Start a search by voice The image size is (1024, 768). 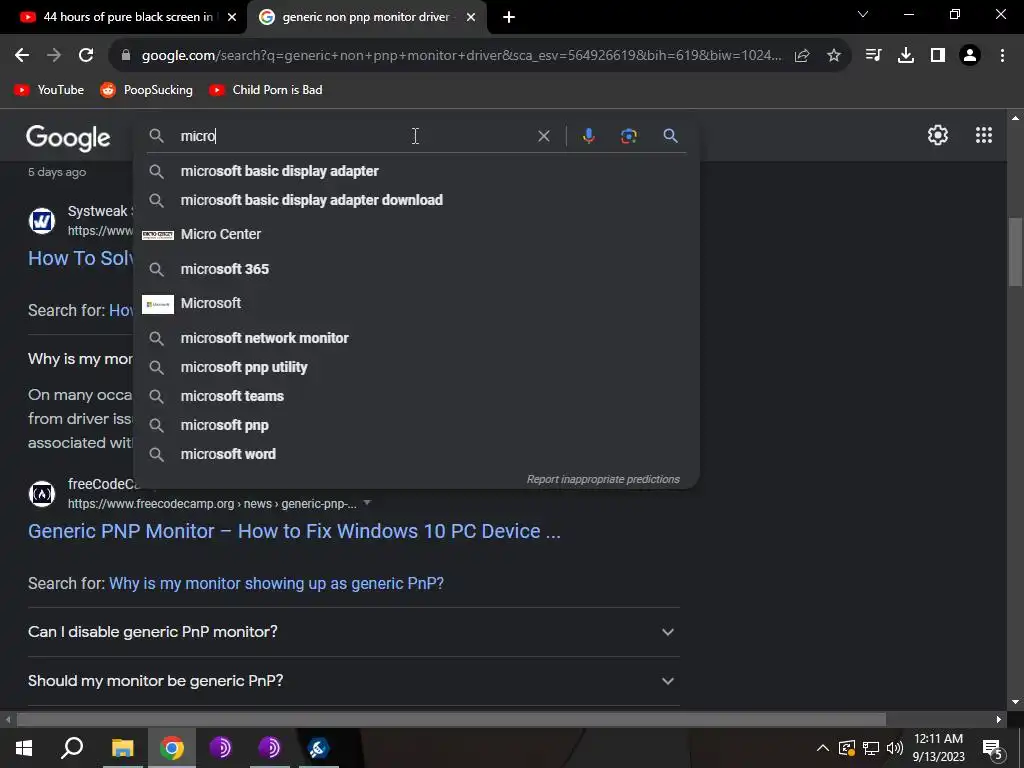point(588,136)
